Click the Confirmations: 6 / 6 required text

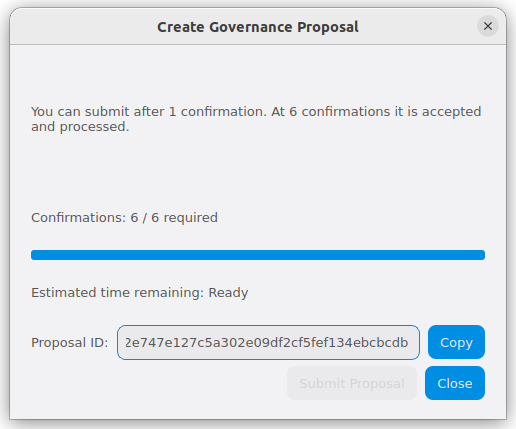pos(124,218)
